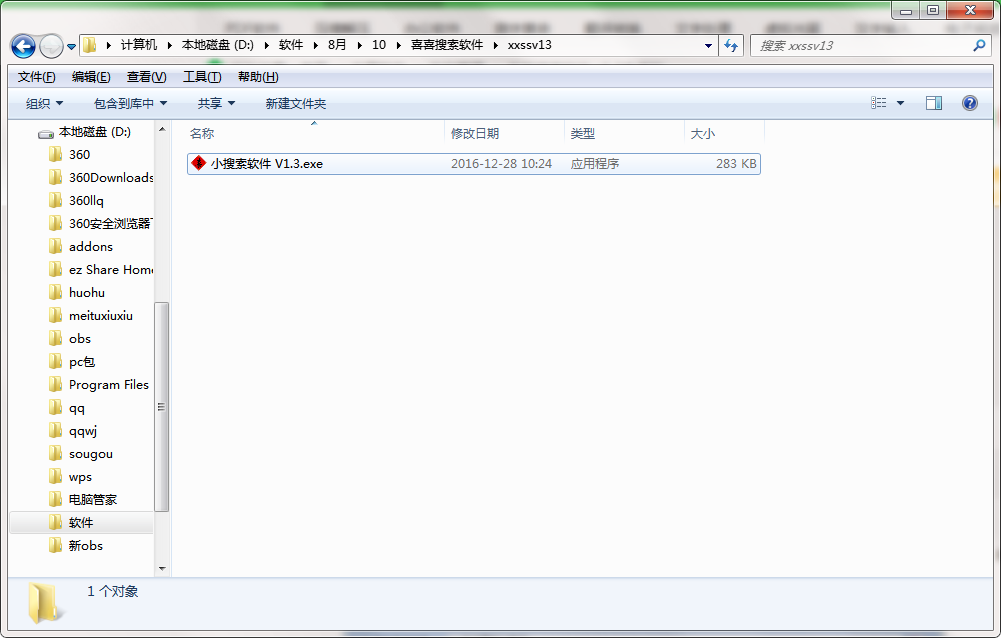Viewport: 1001px width, 638px height.
Task: Open the 工具(T) menu
Action: coord(202,77)
